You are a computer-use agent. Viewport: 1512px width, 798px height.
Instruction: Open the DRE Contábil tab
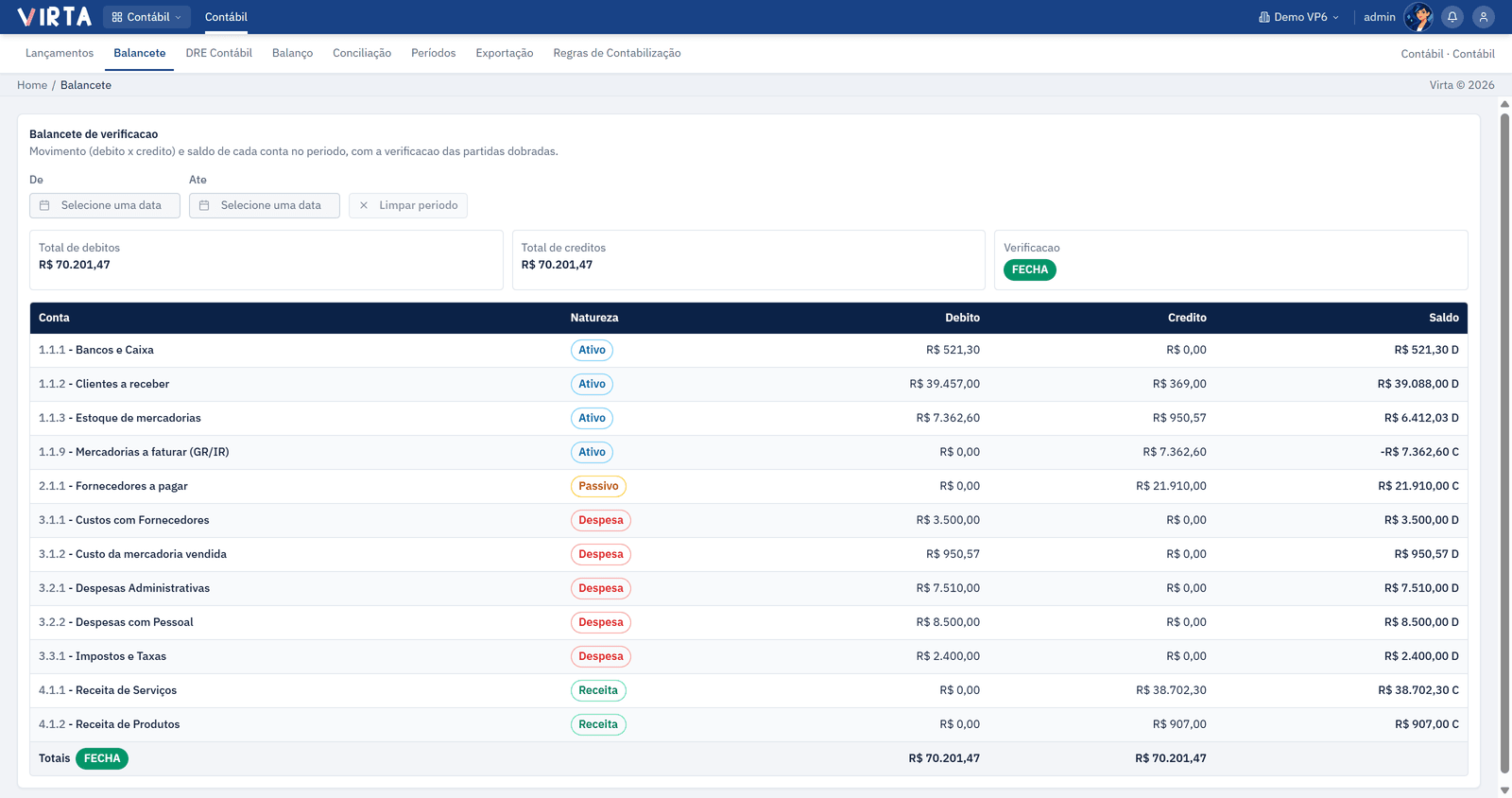pyautogui.click(x=219, y=53)
